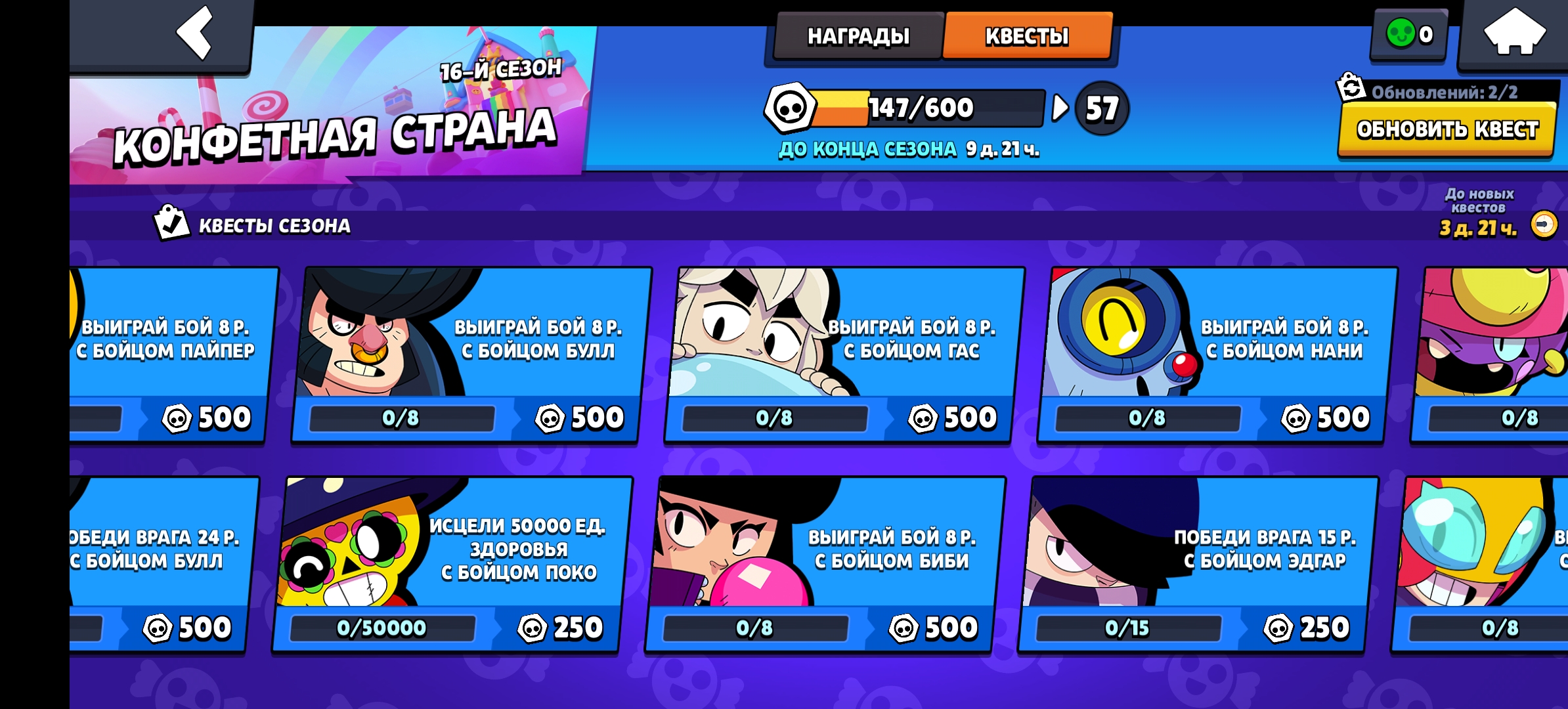Click the Обновить квест button
This screenshot has height=709, width=1568.
pyautogui.click(x=1447, y=129)
